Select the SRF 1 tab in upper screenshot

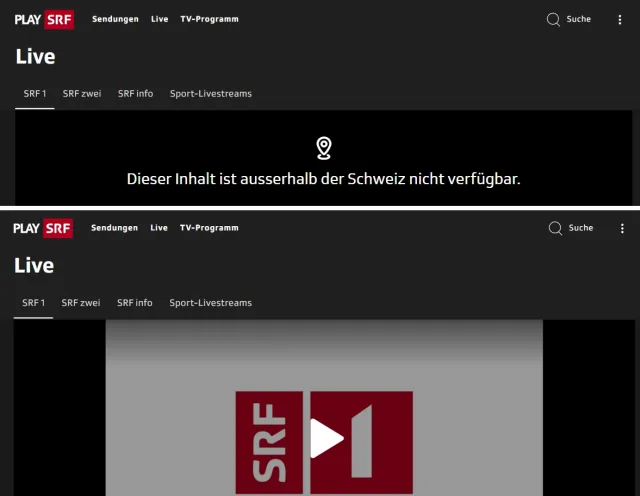tap(35, 94)
